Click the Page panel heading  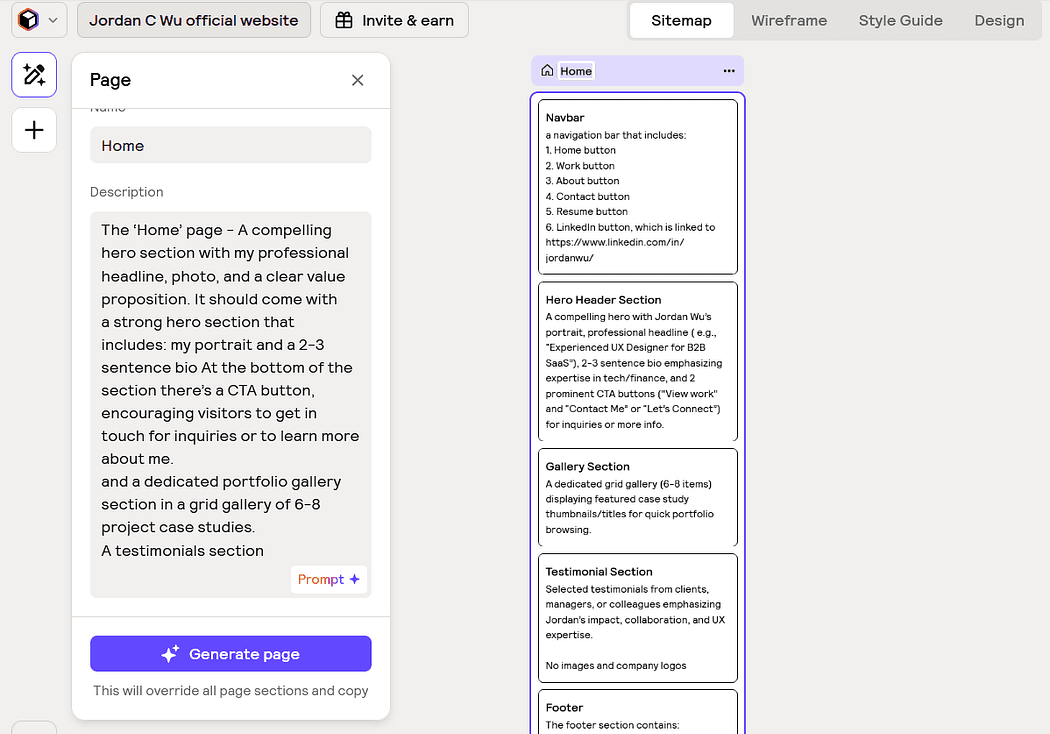click(110, 80)
